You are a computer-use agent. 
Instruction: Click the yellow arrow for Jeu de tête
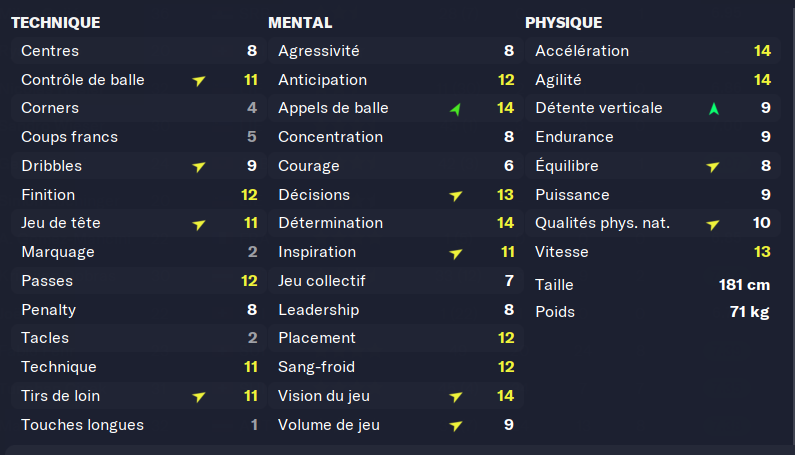pyautogui.click(x=199, y=224)
